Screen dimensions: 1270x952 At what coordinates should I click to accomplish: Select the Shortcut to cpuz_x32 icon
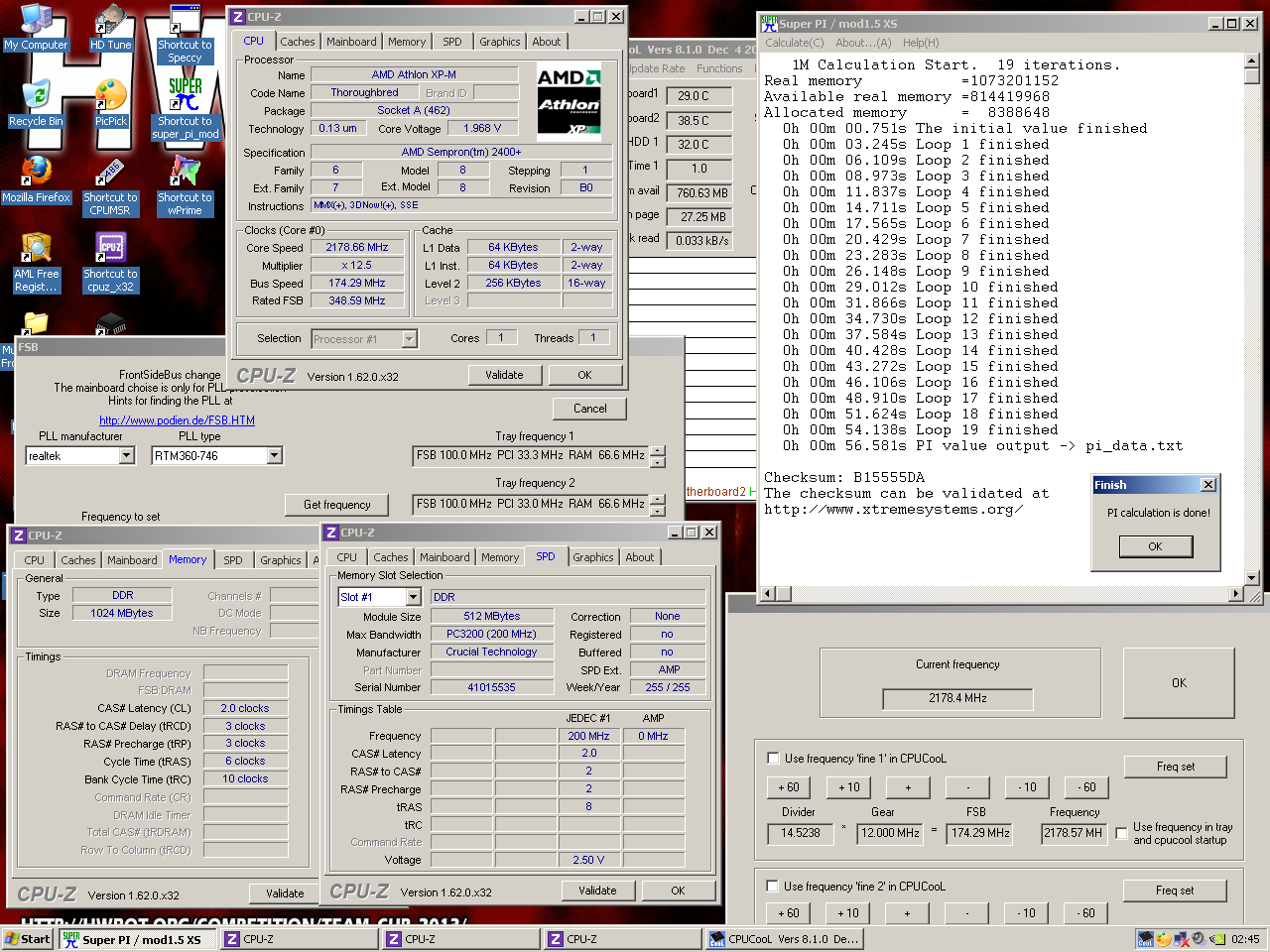tap(110, 262)
